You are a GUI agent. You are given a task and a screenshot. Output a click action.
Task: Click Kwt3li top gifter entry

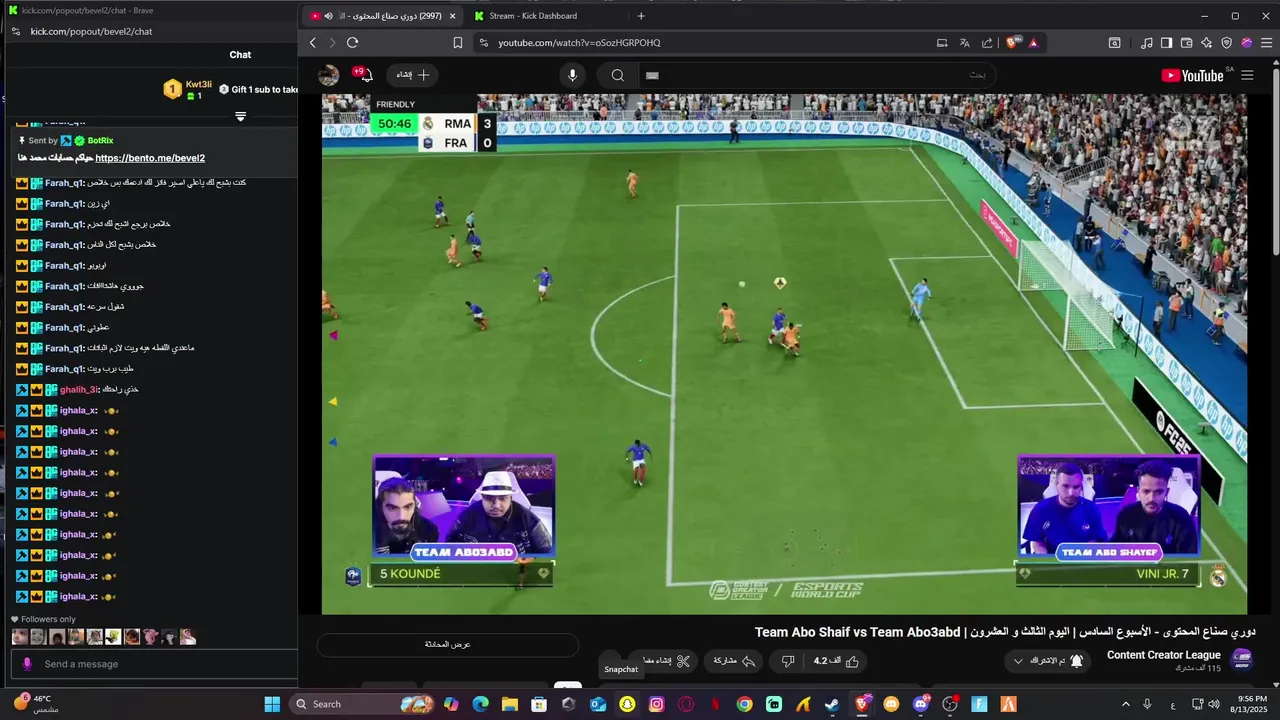[188, 90]
